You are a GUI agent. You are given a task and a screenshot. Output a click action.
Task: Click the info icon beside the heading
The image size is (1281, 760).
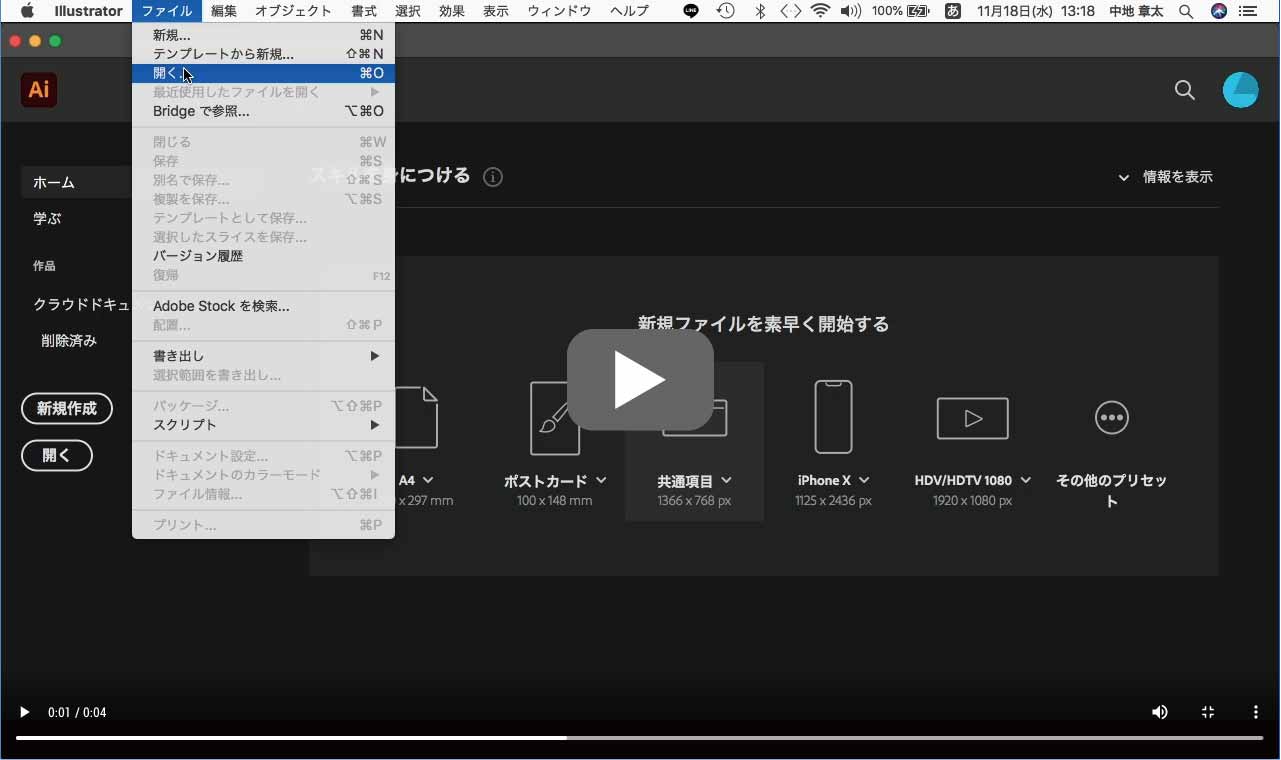click(493, 177)
